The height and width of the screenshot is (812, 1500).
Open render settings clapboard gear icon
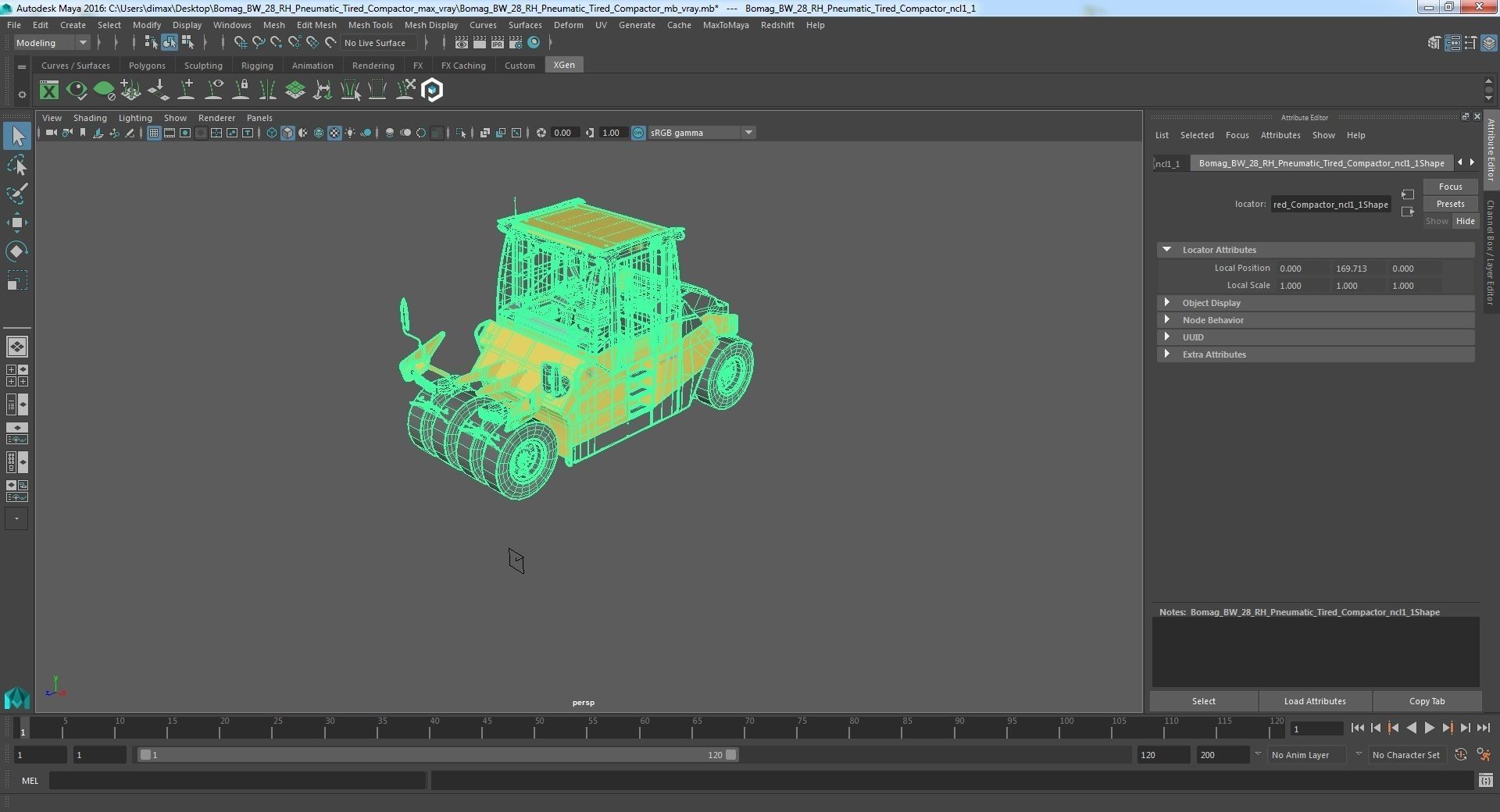point(516,43)
